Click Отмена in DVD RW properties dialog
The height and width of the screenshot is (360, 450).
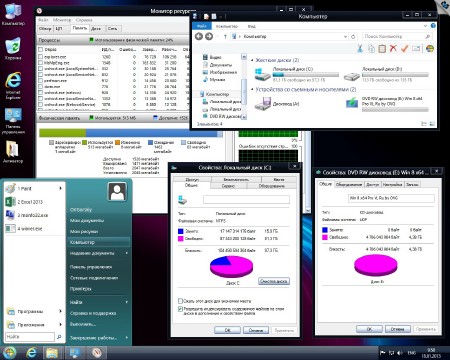(x=398, y=329)
